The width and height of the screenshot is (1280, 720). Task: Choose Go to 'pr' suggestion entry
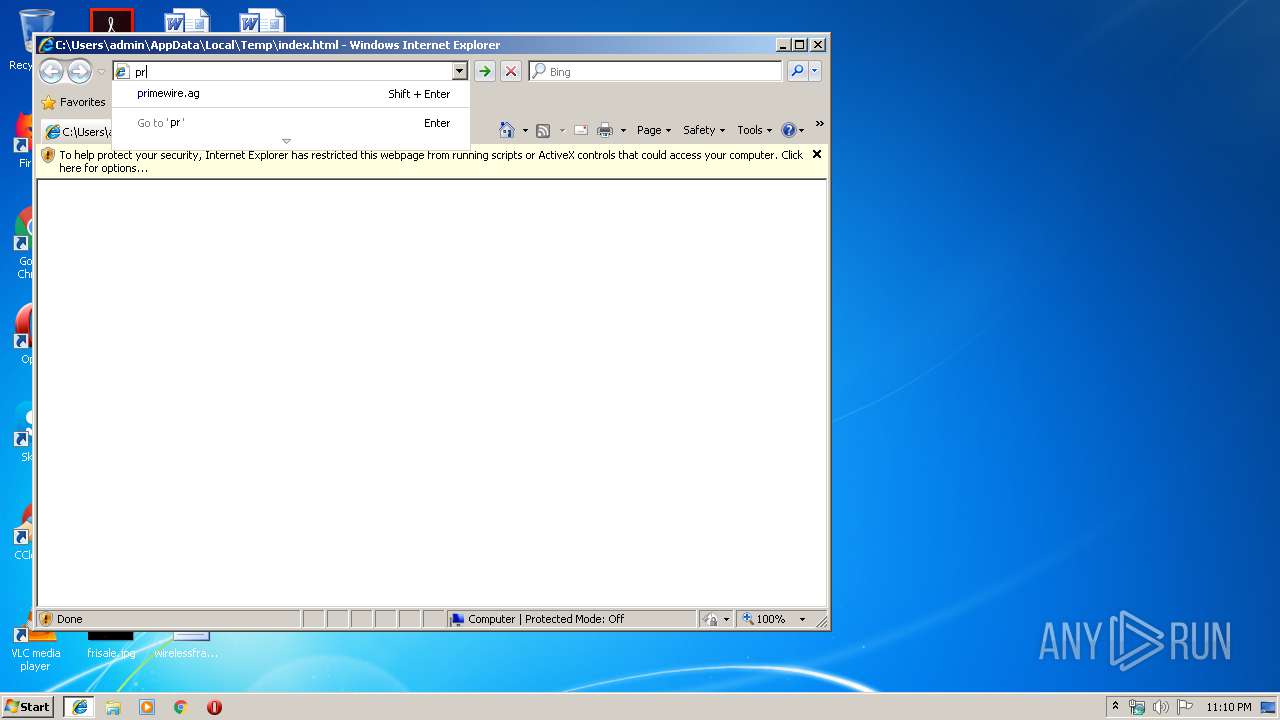291,123
